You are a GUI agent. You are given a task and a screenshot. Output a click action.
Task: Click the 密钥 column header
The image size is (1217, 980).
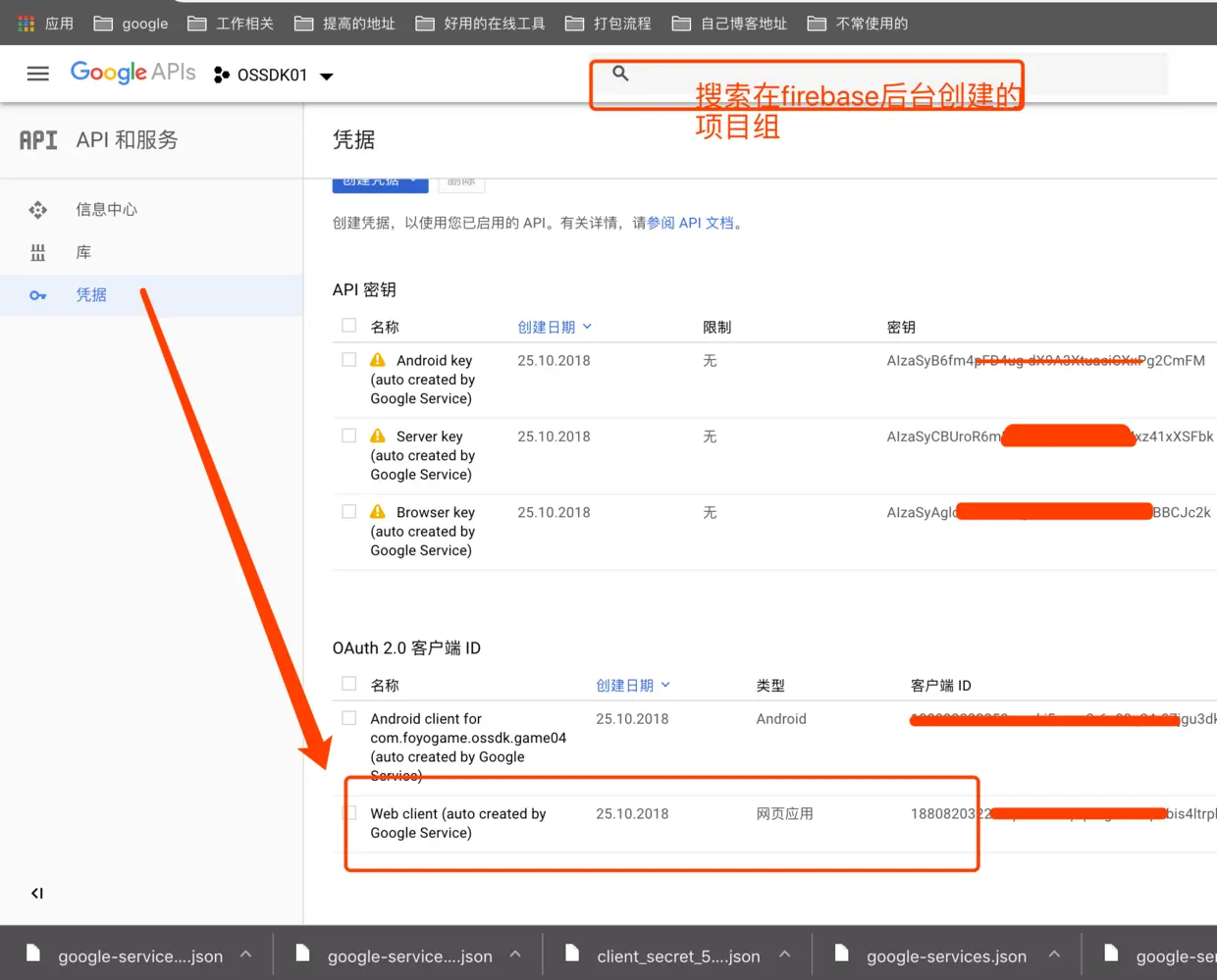coord(901,327)
